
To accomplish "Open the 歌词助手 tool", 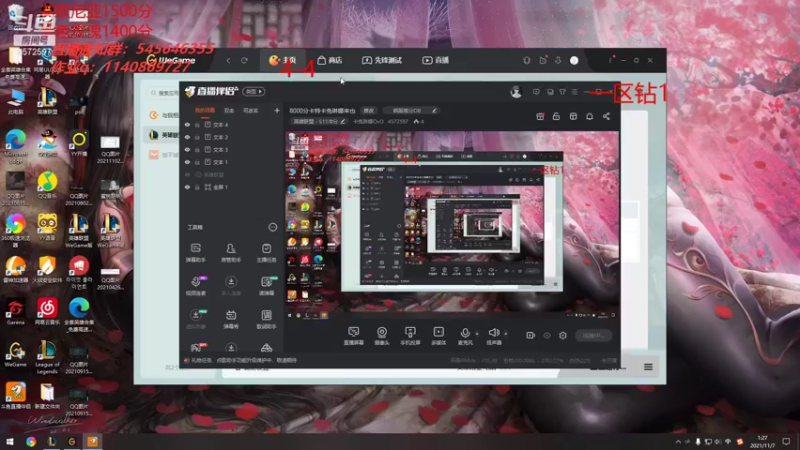I will [266, 319].
